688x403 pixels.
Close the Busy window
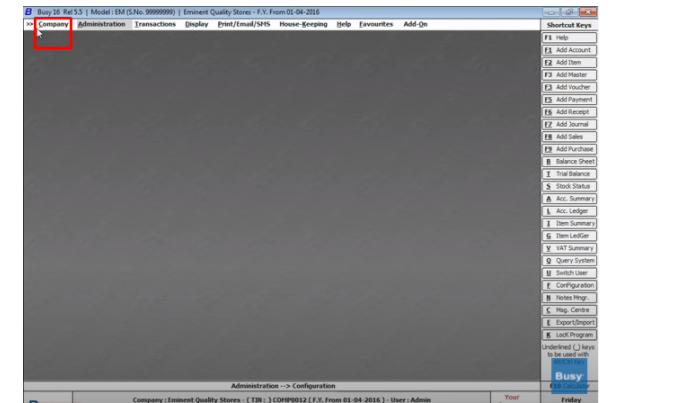tap(588, 12)
